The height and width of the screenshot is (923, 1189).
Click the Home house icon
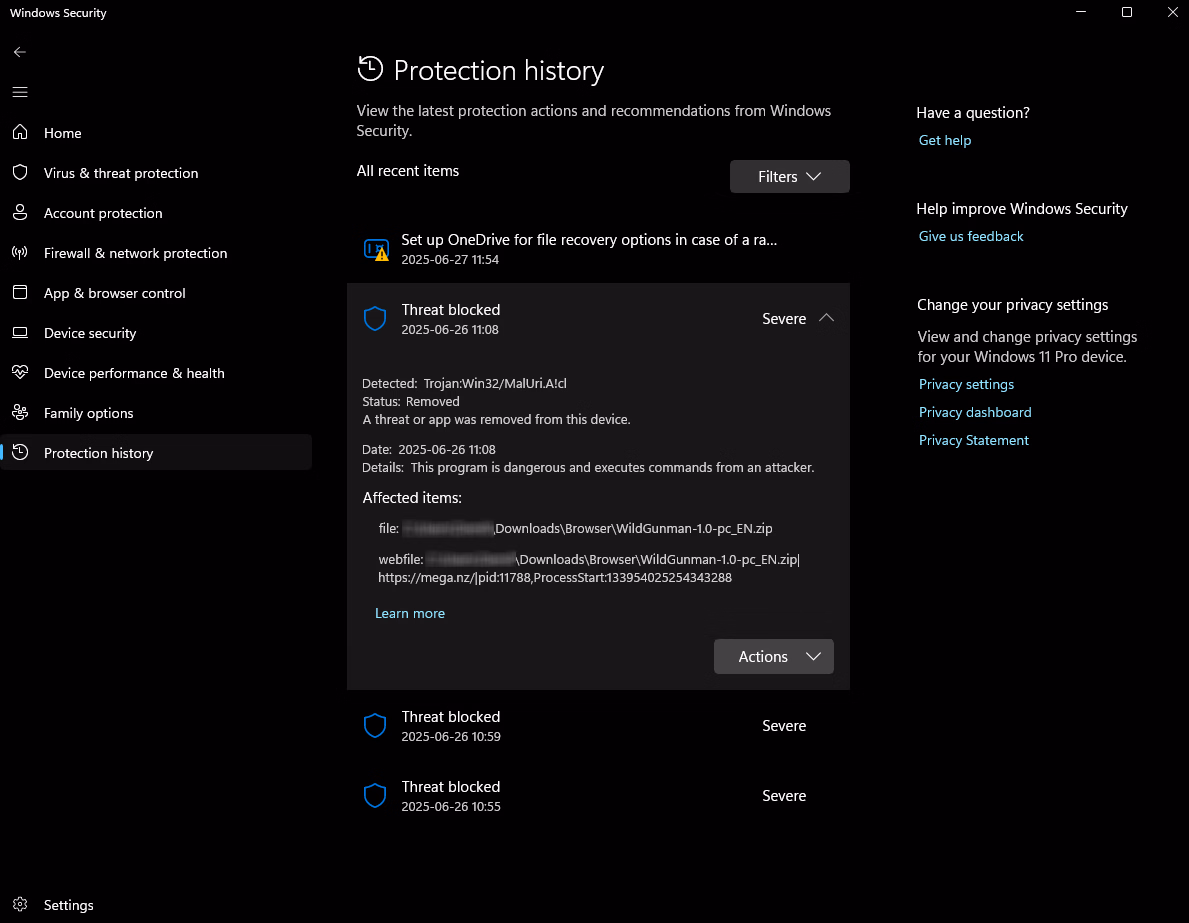[20, 132]
